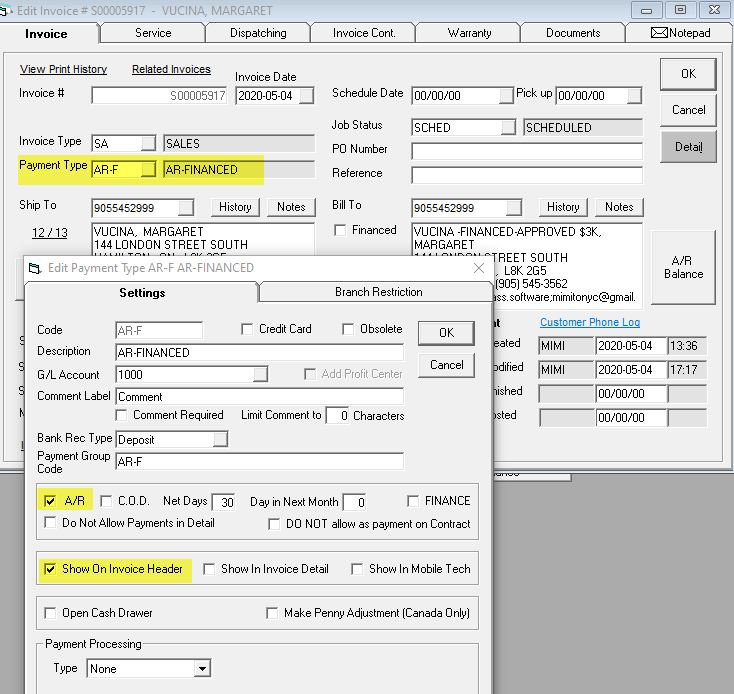734x694 pixels.
Task: Click the 12 / 13 link under Ship To
Action: point(50,233)
